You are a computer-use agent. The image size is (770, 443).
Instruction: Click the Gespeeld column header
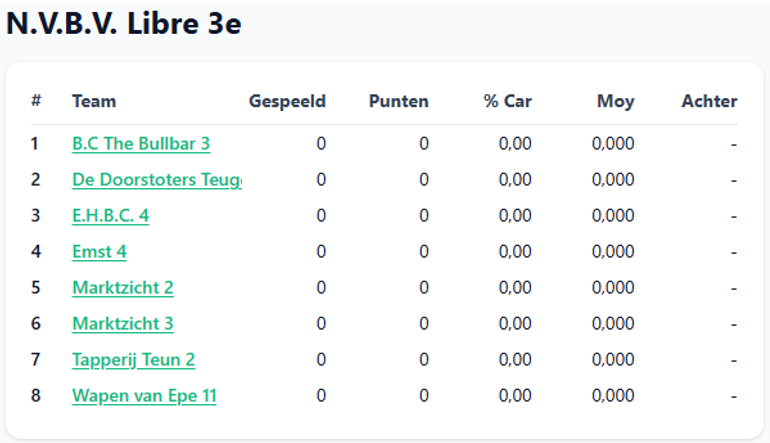[x=287, y=101]
